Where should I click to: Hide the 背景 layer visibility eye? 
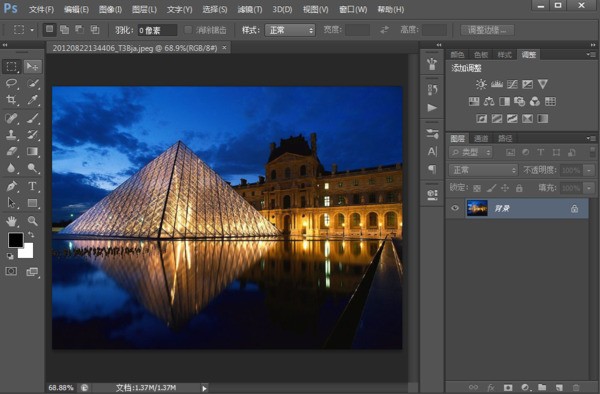[x=455, y=208]
